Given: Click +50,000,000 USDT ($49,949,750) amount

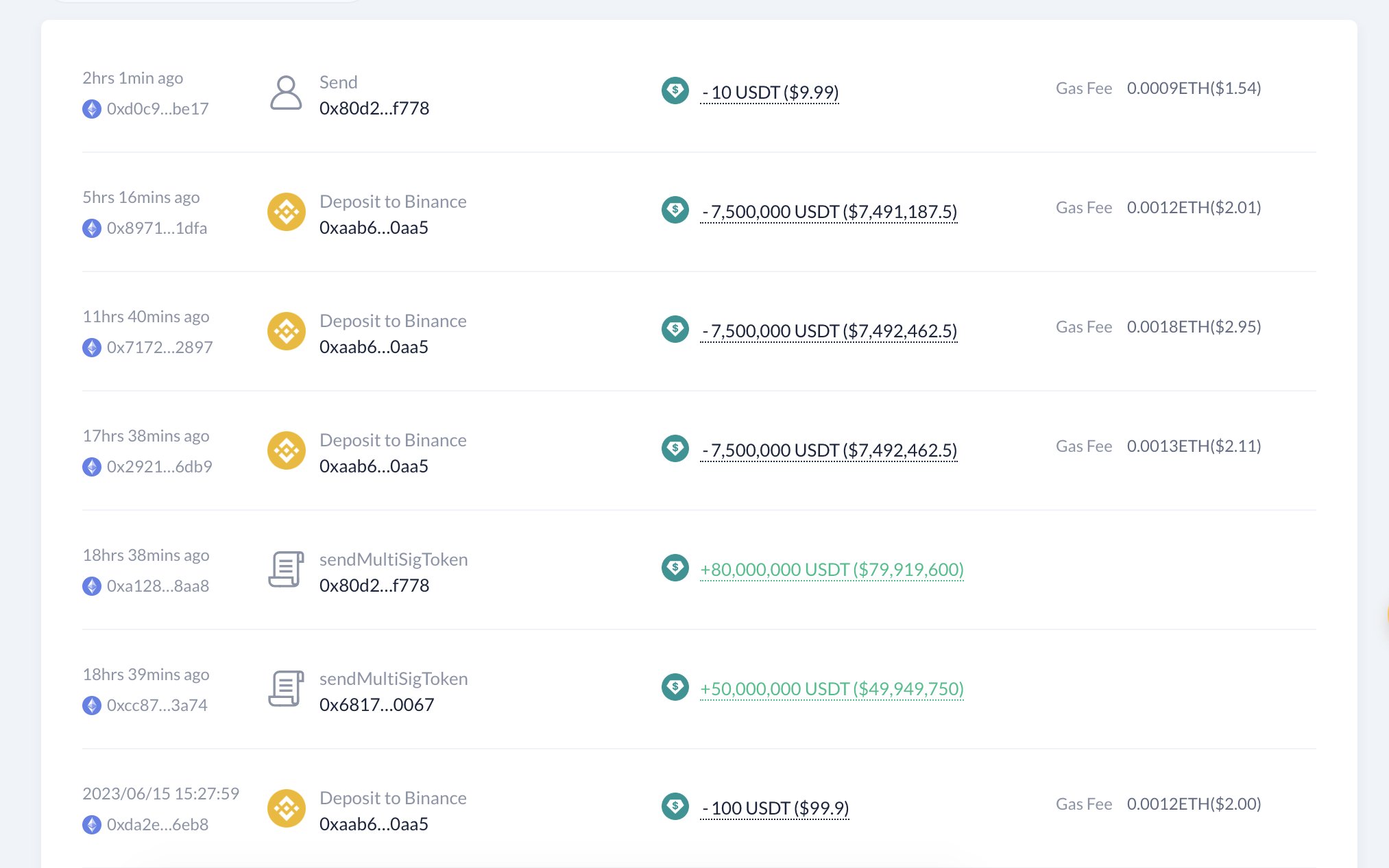Looking at the screenshot, I should click(832, 689).
